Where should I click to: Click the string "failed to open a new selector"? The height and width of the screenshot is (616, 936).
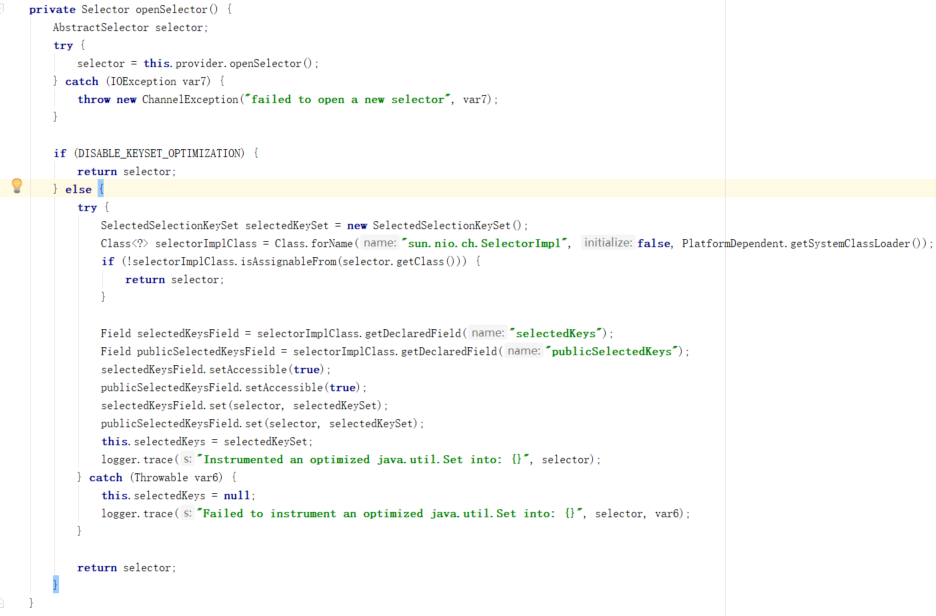[x=347, y=100]
